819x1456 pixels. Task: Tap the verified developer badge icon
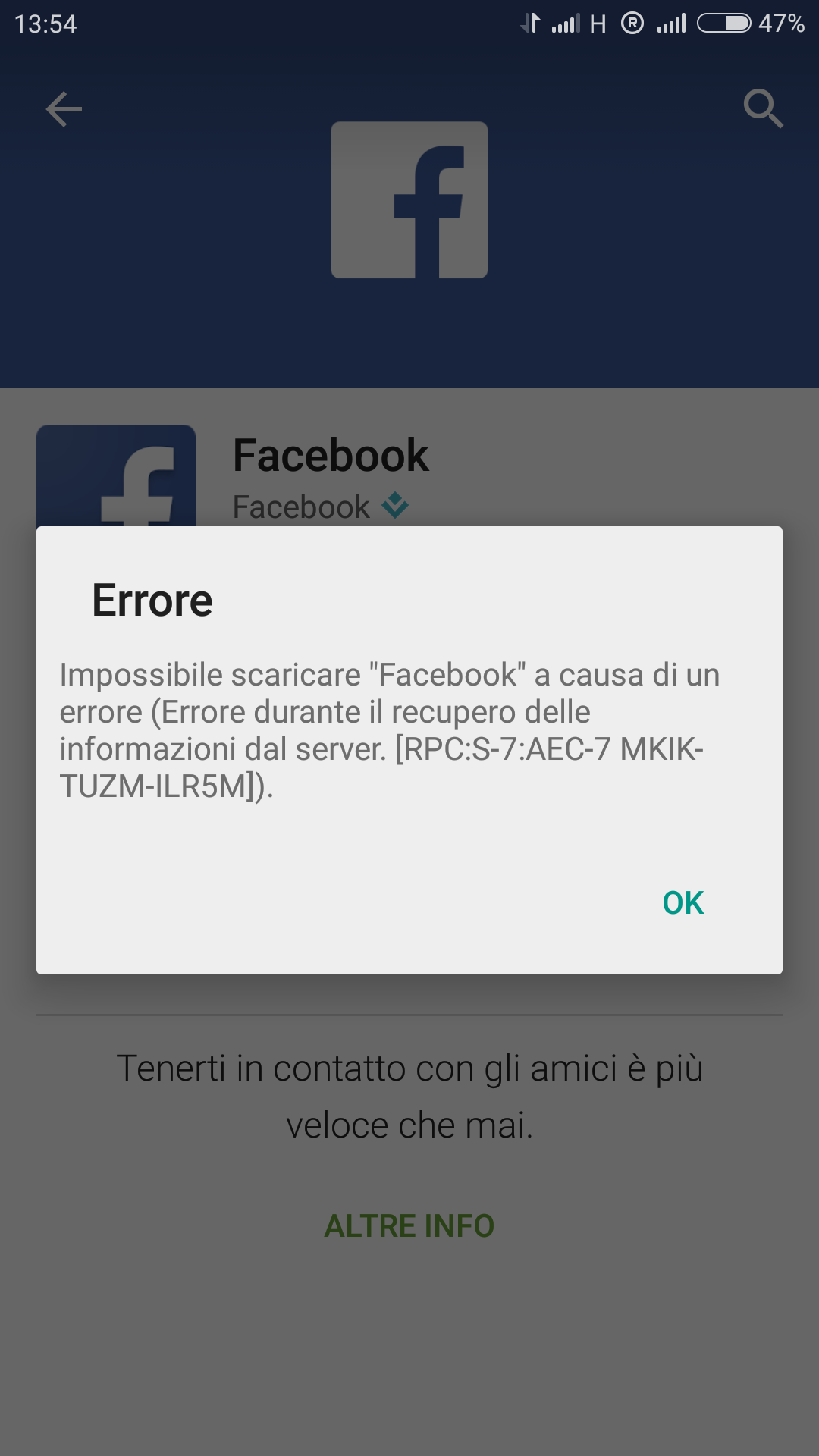395,505
